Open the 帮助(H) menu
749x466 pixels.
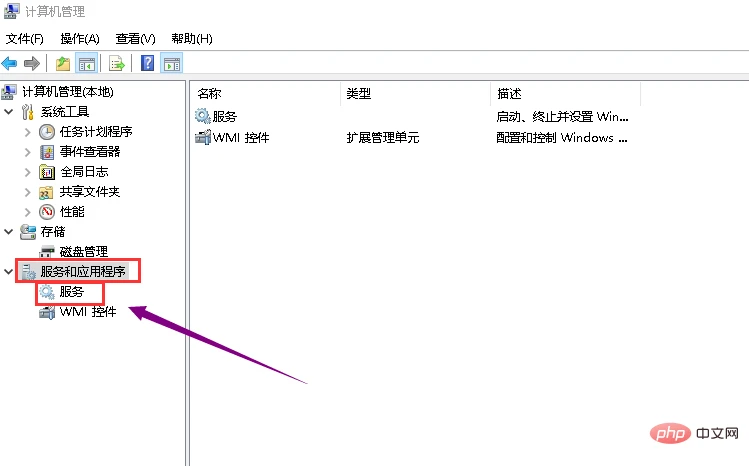click(x=191, y=39)
